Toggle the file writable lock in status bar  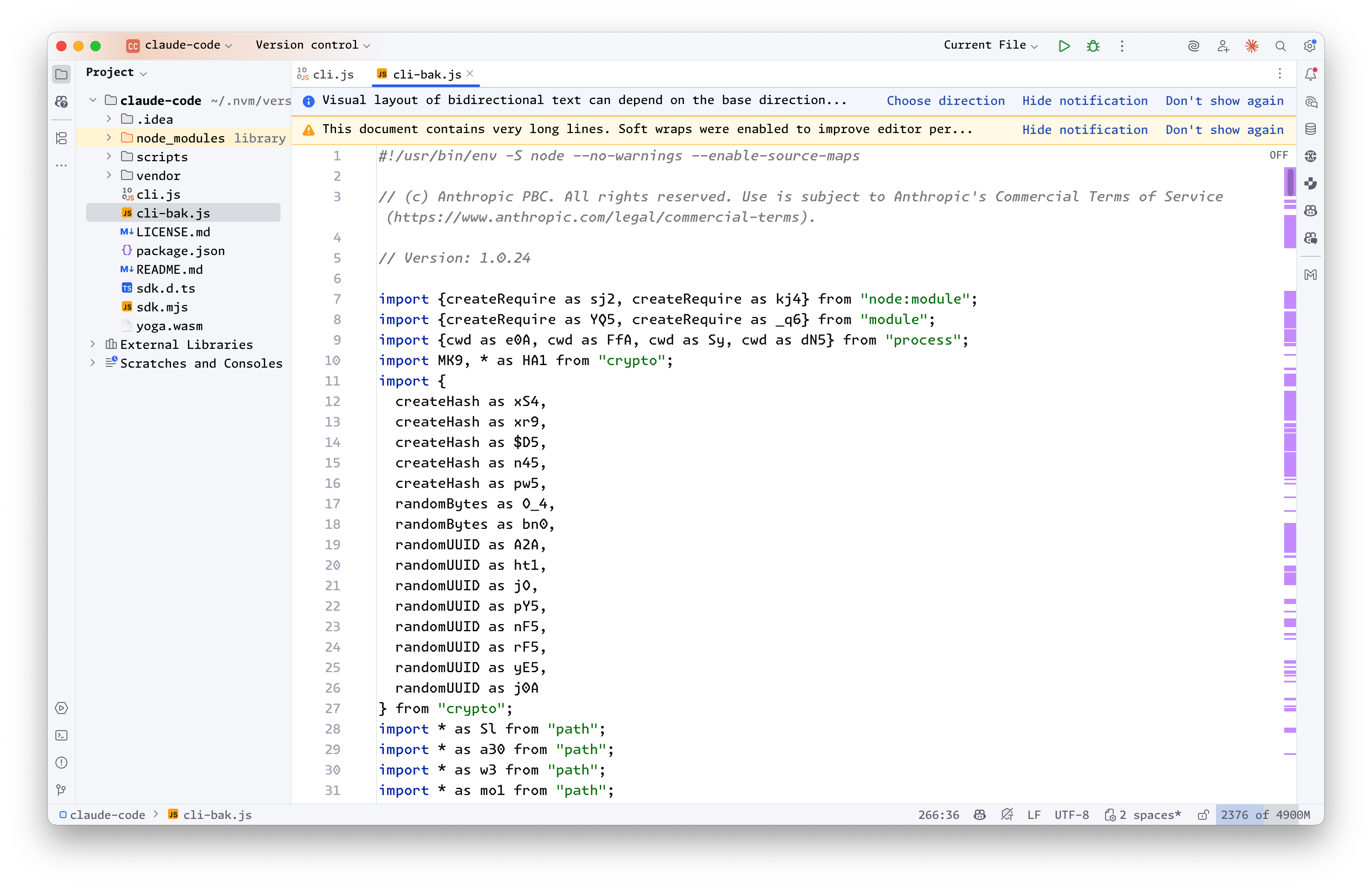pyautogui.click(x=1204, y=815)
